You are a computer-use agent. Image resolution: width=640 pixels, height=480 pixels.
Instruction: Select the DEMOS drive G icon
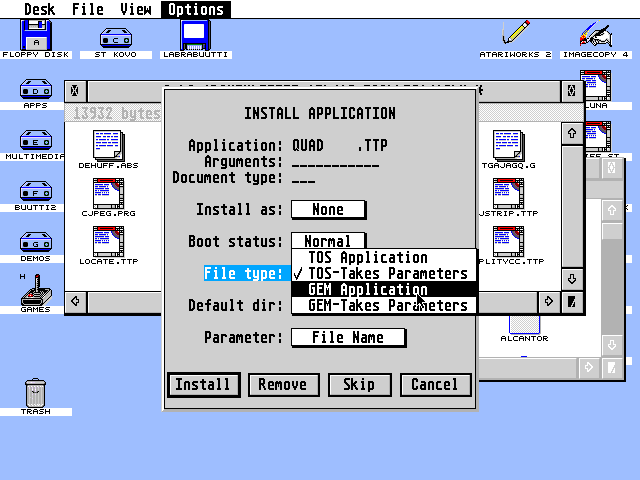pos(36,242)
